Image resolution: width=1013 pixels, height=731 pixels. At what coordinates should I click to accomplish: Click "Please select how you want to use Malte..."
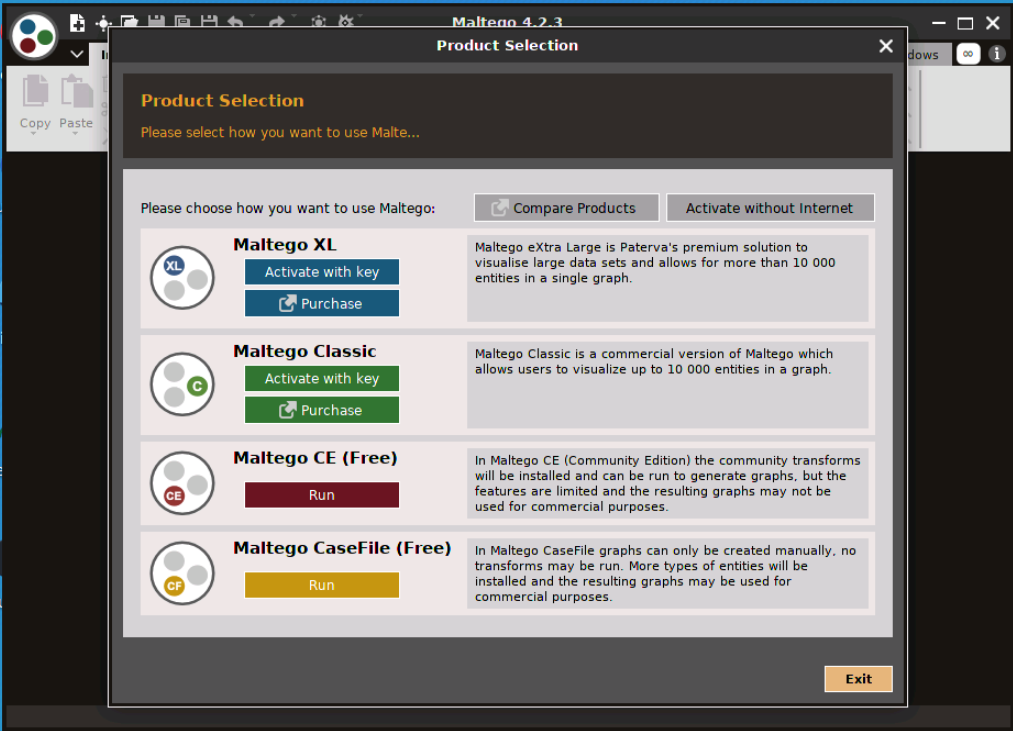click(x=280, y=132)
